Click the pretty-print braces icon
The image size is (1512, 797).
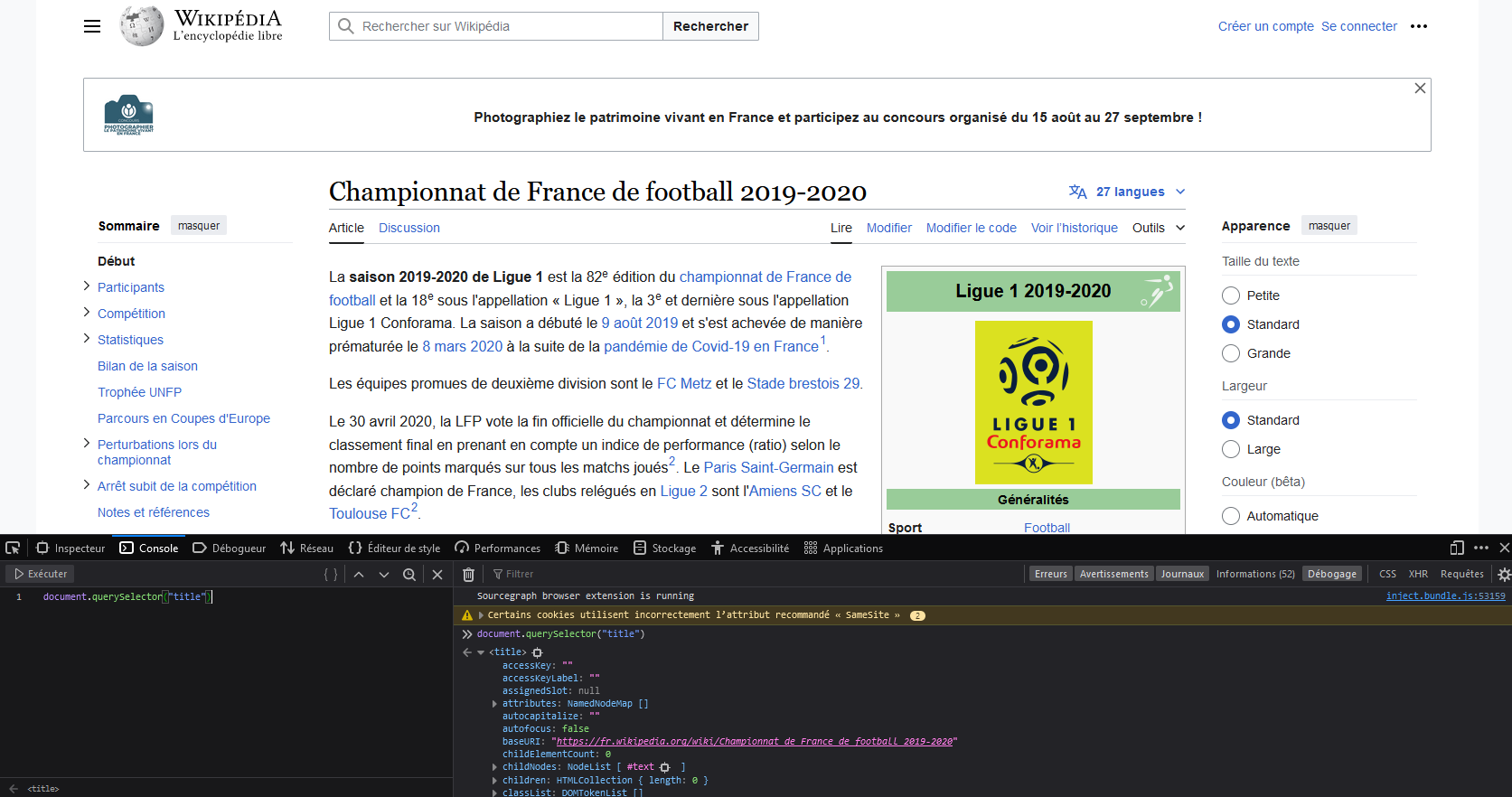331,574
